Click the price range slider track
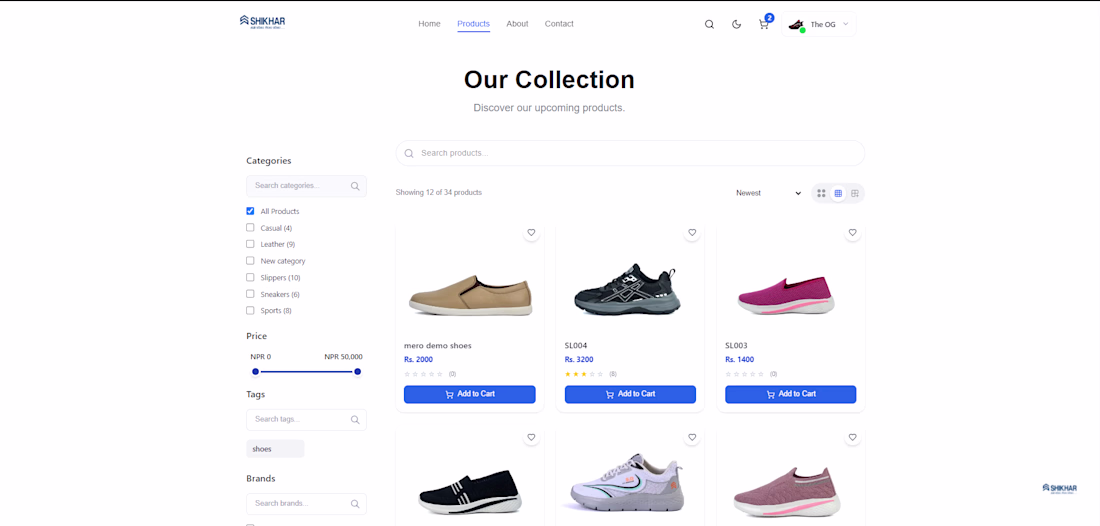The width and height of the screenshot is (1100, 526). [307, 372]
